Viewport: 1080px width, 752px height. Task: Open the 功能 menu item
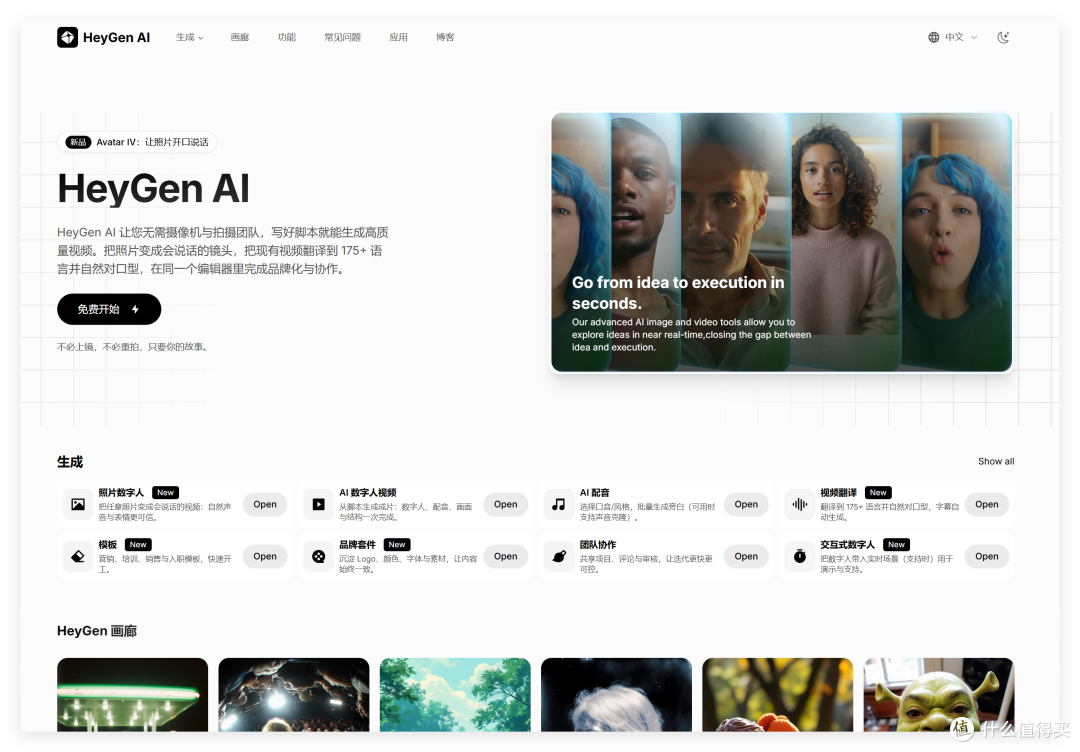(287, 37)
